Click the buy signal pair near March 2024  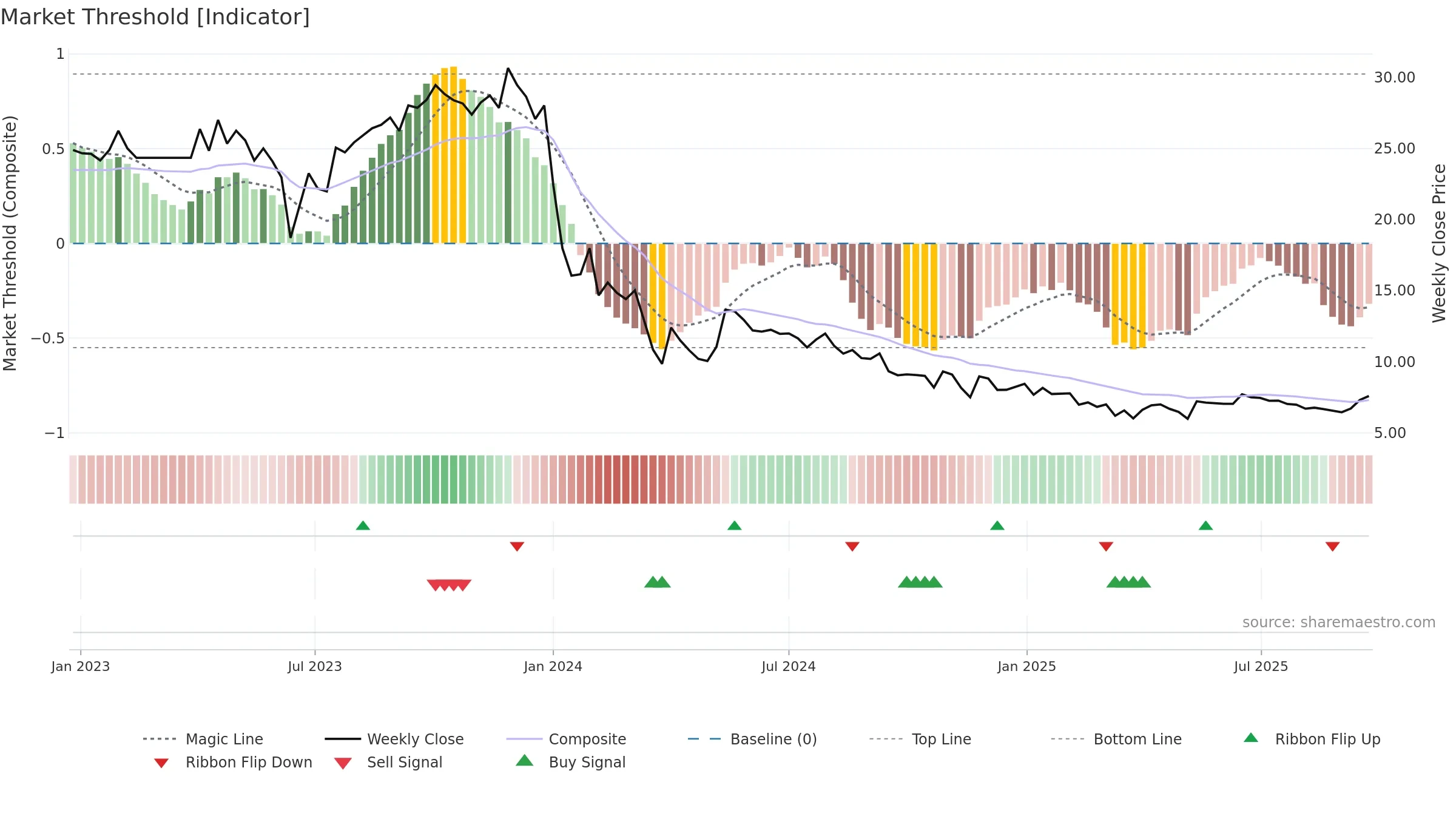click(658, 582)
